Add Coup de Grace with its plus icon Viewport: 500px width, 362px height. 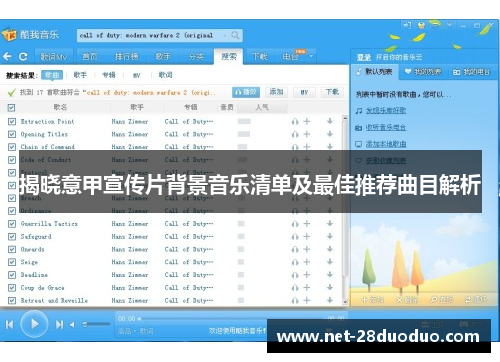(307, 288)
